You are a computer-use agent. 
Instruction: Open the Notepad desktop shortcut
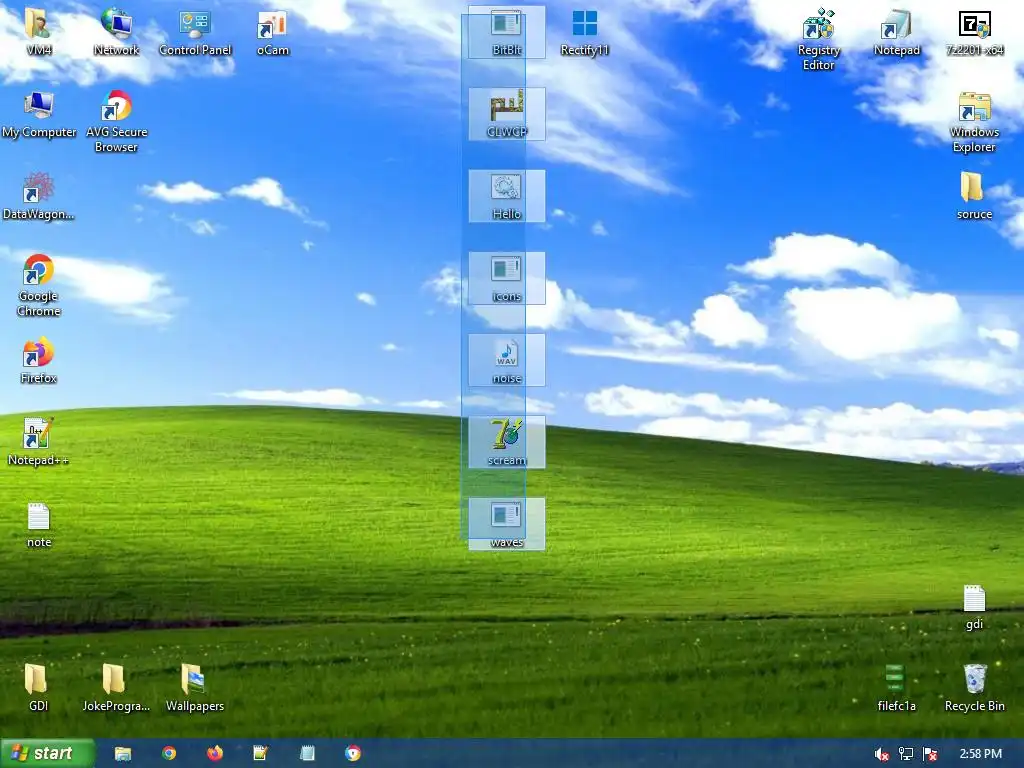pos(897,31)
